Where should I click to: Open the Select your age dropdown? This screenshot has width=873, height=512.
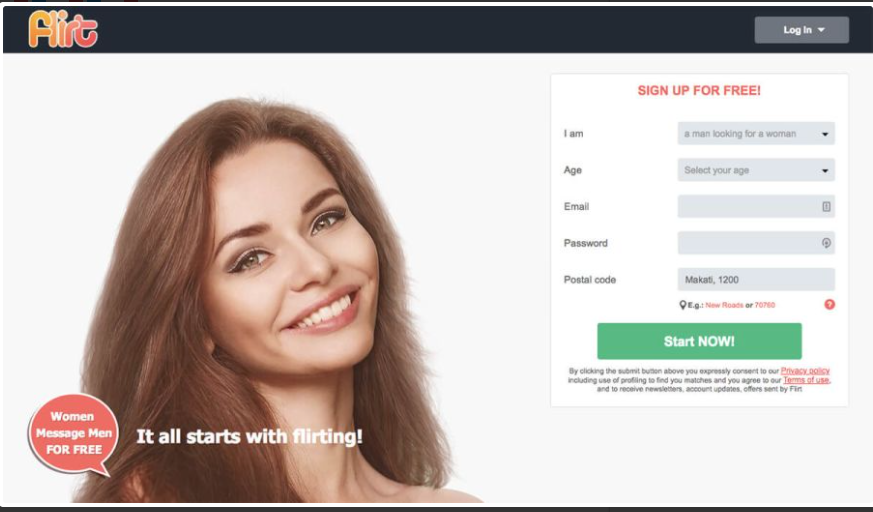756,170
